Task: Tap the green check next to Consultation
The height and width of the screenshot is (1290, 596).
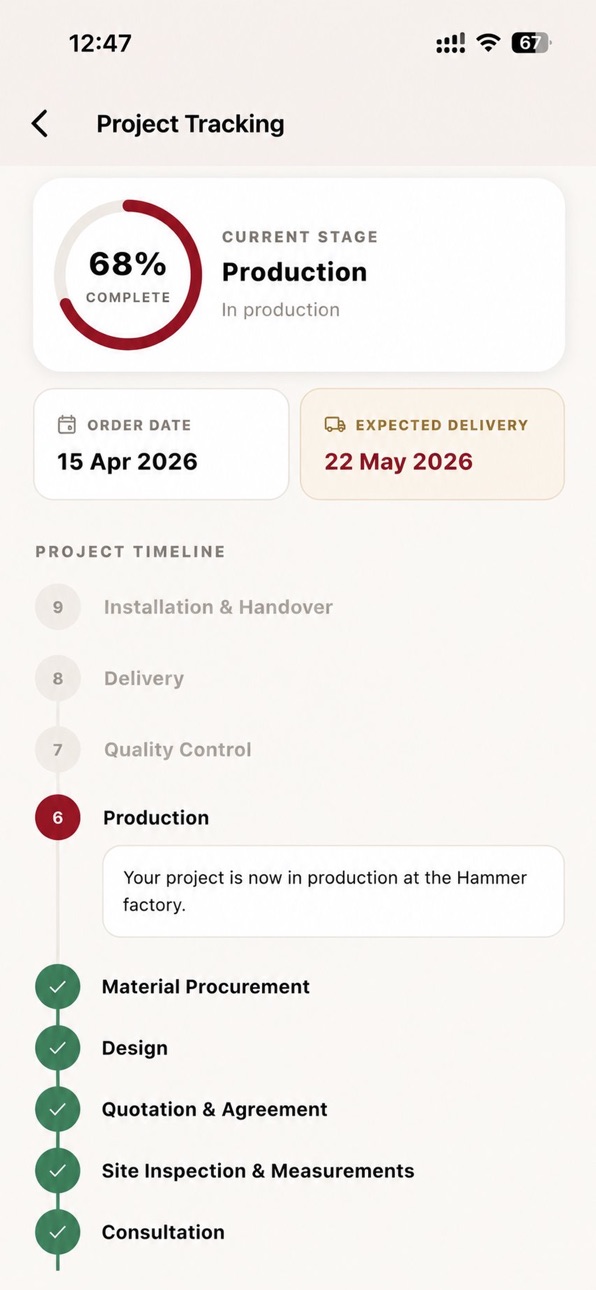Action: tap(58, 1232)
